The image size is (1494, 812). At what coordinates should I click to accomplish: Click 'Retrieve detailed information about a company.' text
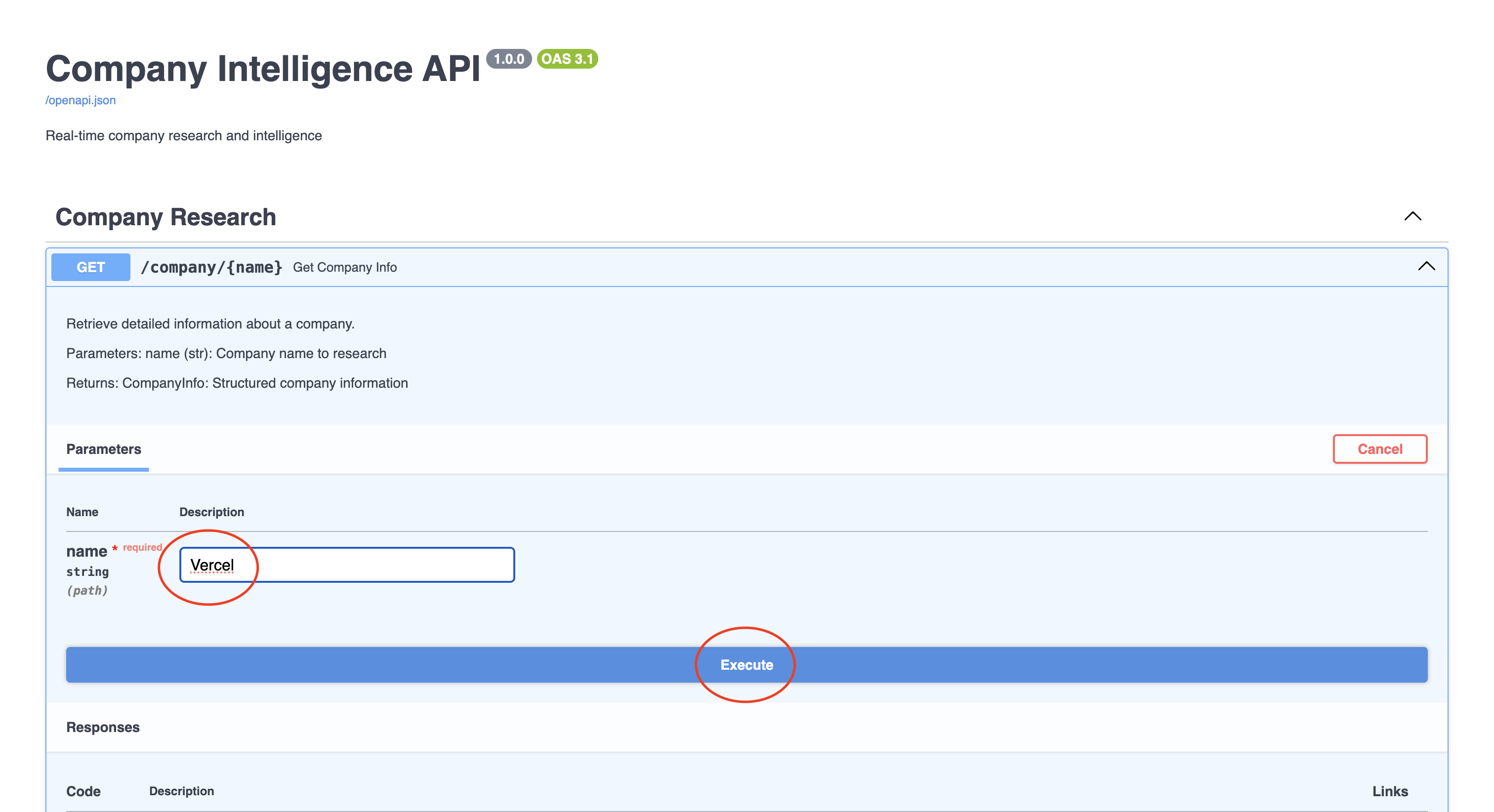[210, 324]
